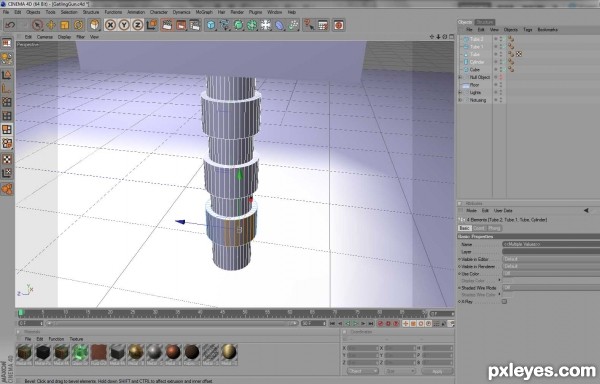Open the Use Color dropdown
This screenshot has width=600, height=384.
coord(551,273)
